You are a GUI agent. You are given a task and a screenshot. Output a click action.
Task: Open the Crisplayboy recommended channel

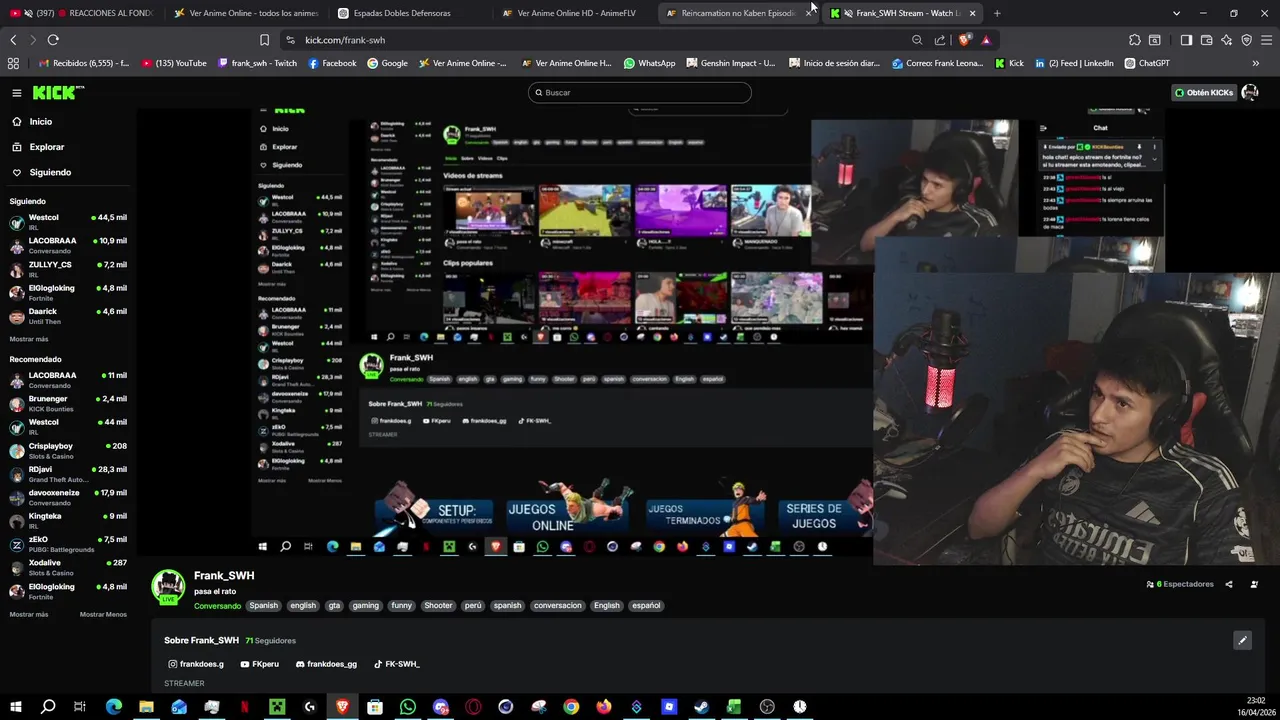coord(68,450)
